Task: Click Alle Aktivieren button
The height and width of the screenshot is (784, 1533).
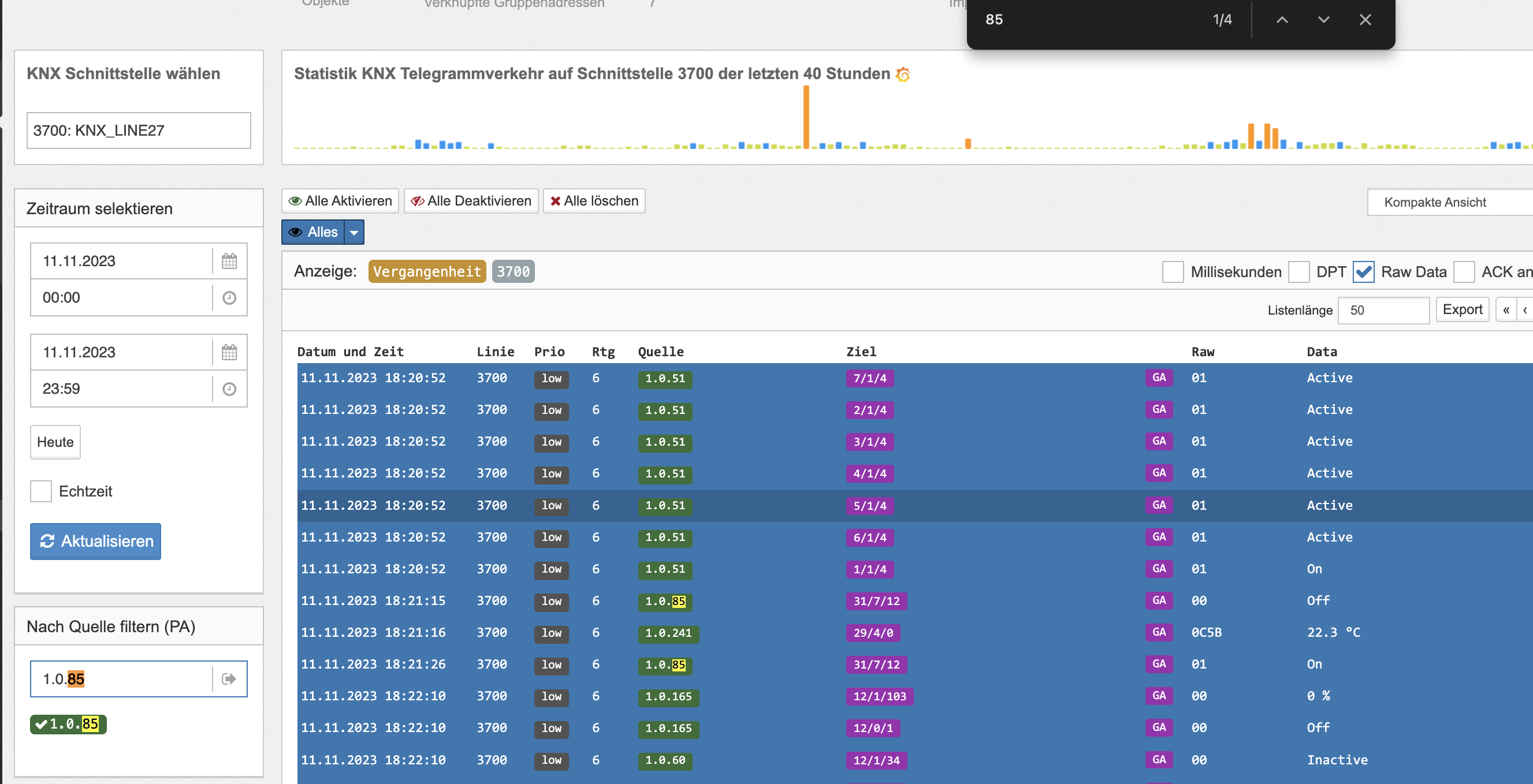Action: coord(340,201)
